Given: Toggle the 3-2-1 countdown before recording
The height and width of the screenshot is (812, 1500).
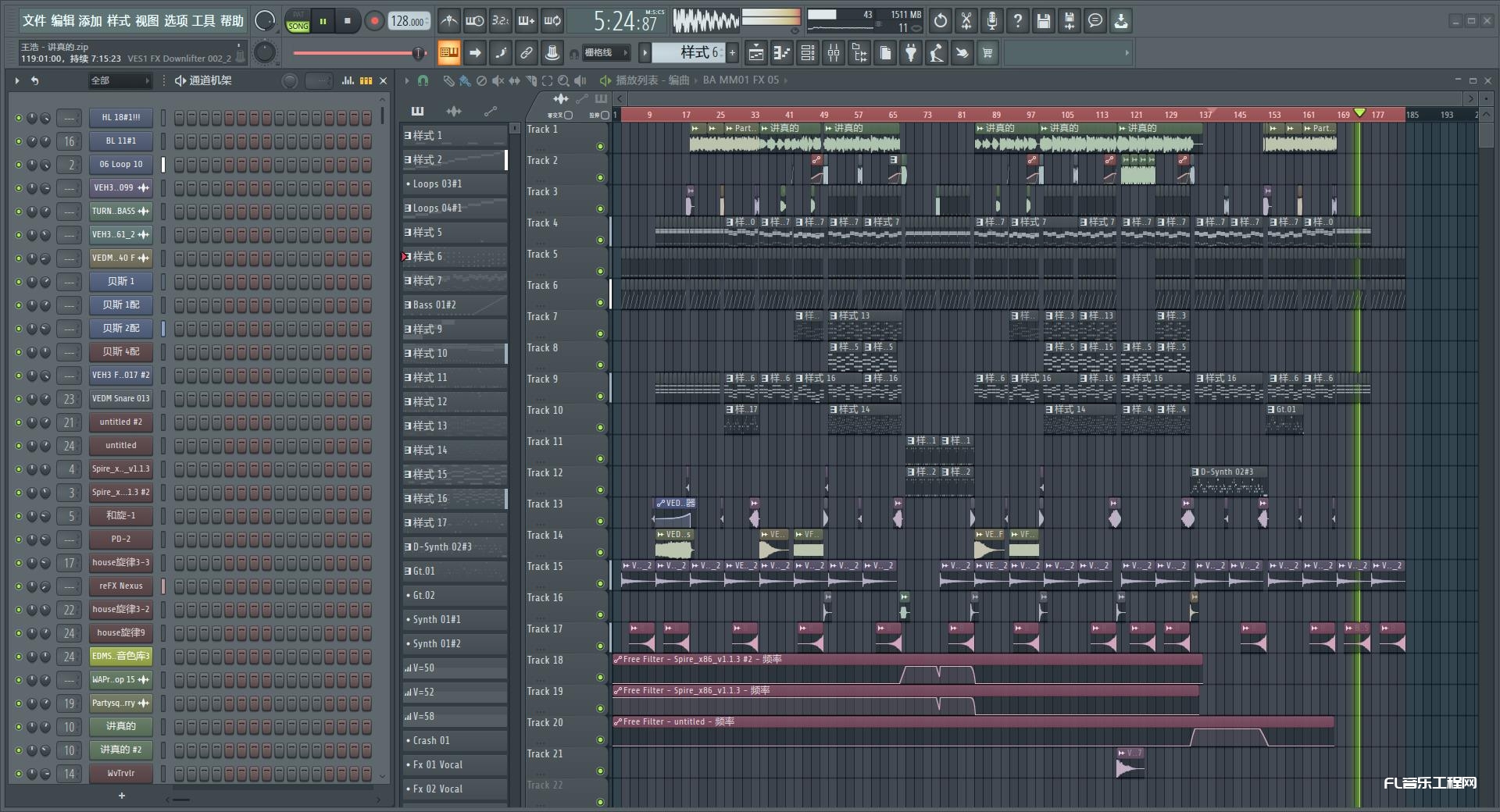Looking at the screenshot, I should coord(500,21).
